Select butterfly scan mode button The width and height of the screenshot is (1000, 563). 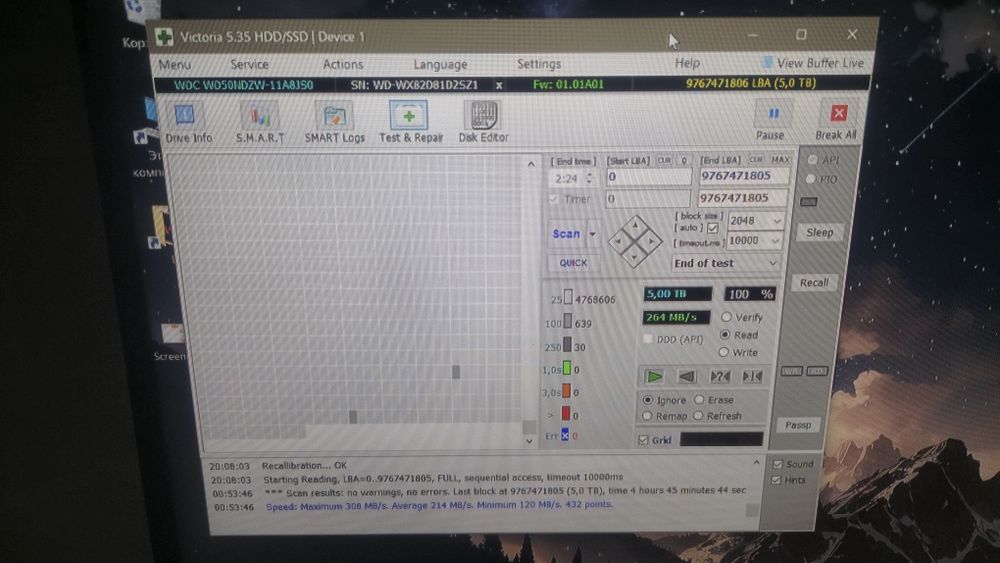(752, 376)
